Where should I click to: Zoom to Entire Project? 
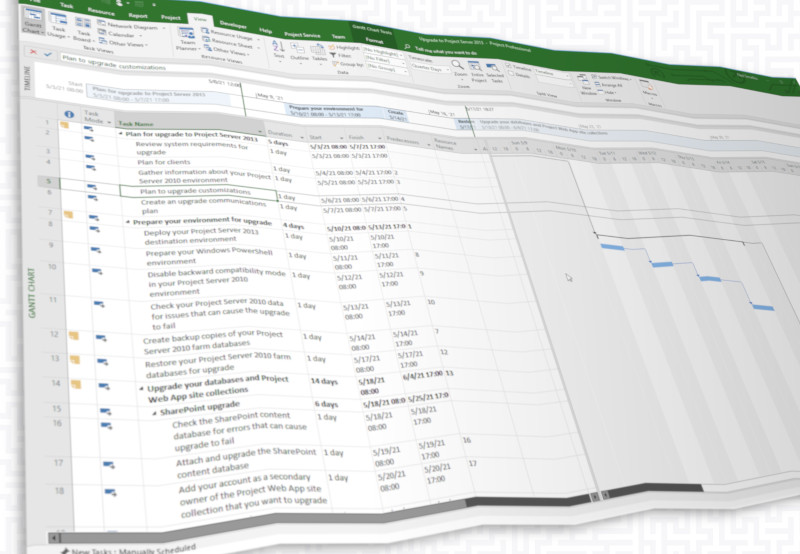tap(476, 72)
